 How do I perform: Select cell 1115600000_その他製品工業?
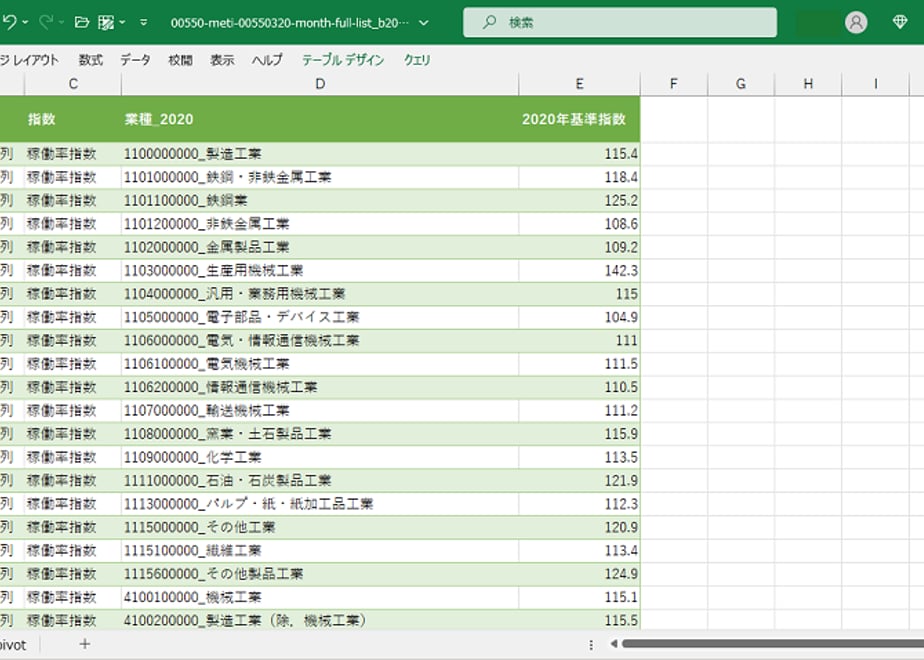[320, 574]
